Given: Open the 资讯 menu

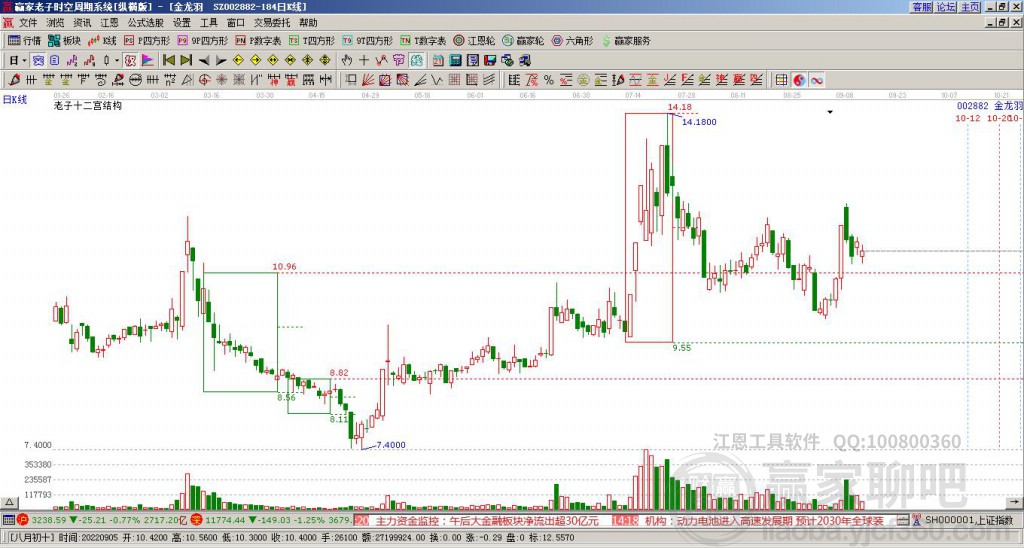Looking at the screenshot, I should [82, 23].
